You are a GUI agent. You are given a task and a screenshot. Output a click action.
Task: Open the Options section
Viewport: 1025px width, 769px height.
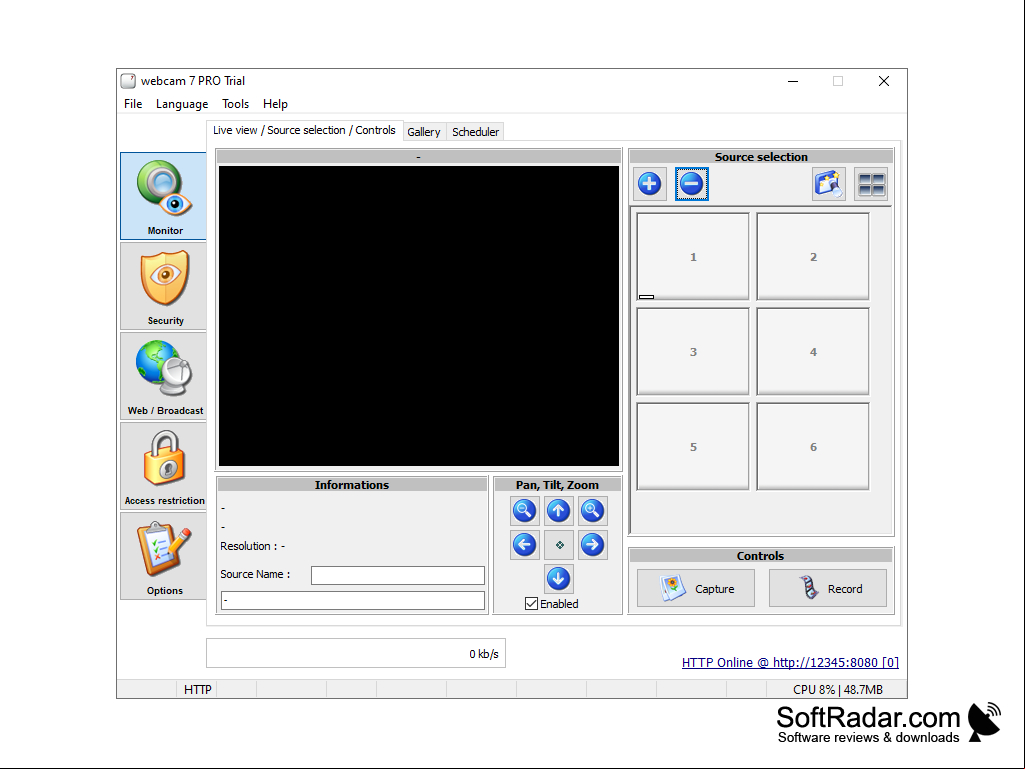(163, 556)
